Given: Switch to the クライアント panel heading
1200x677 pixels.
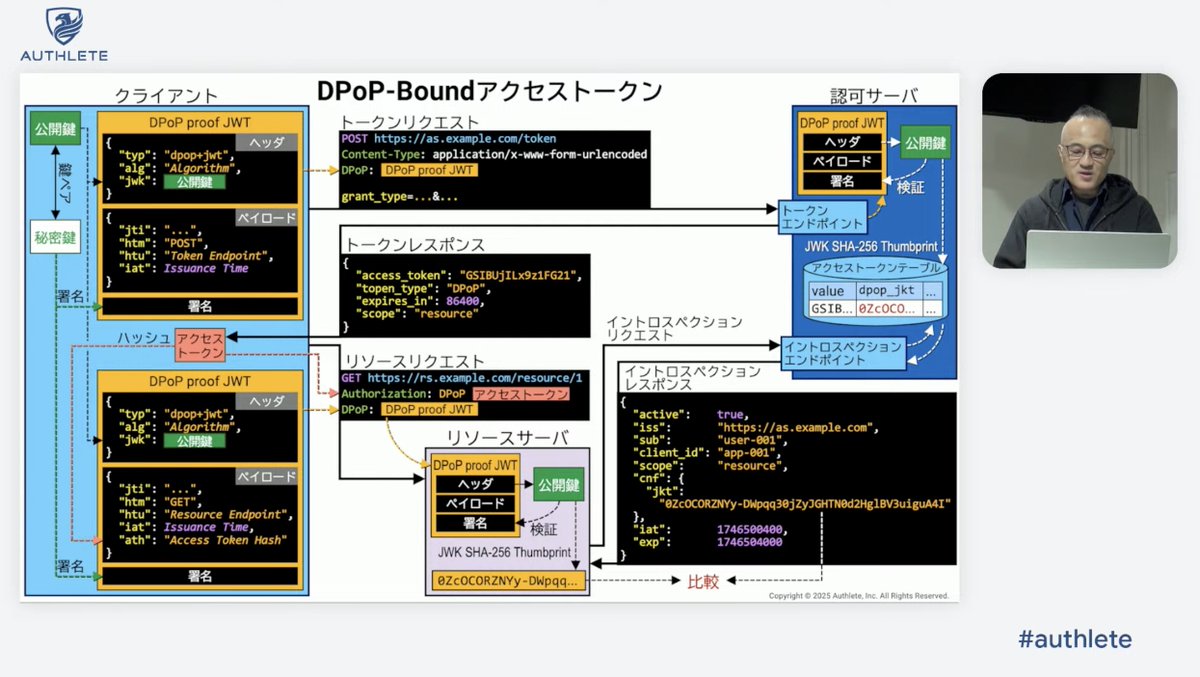Looking at the screenshot, I should click(165, 96).
